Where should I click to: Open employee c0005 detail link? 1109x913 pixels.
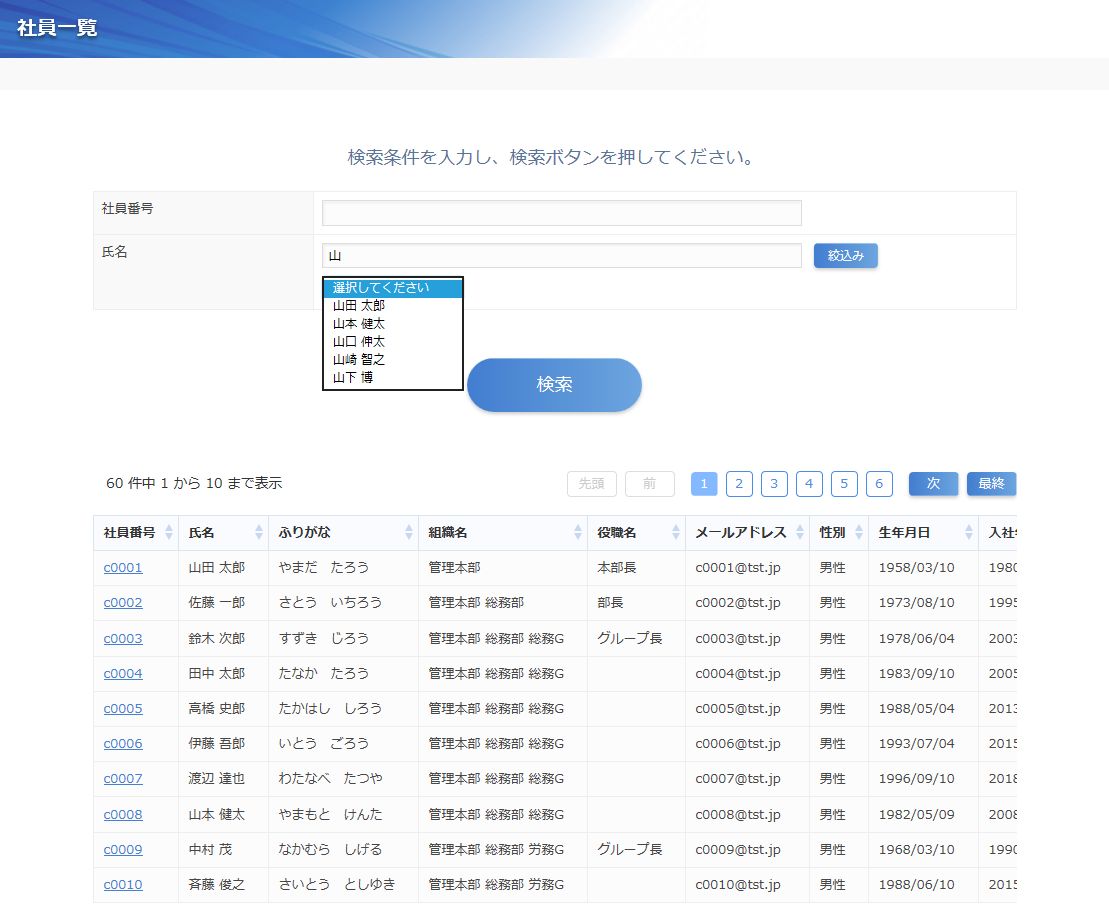click(x=123, y=709)
